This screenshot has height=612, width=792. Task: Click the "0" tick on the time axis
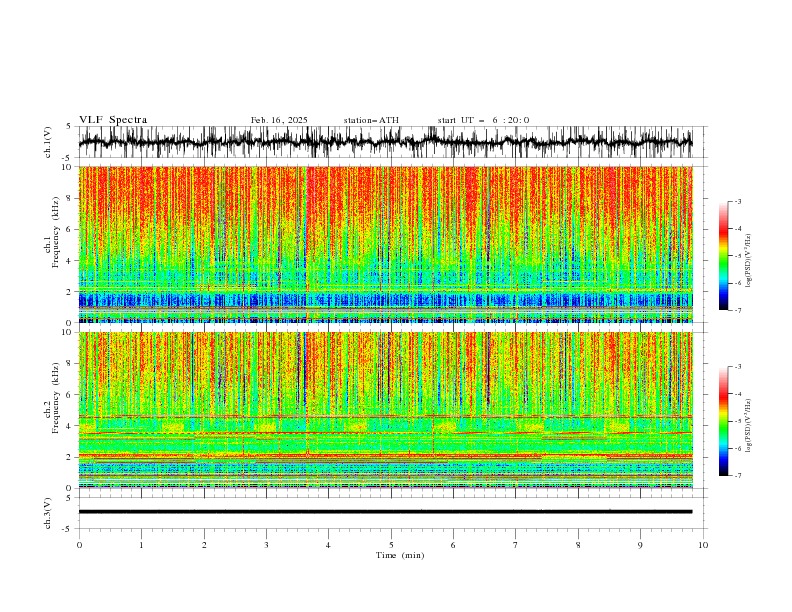point(79,545)
